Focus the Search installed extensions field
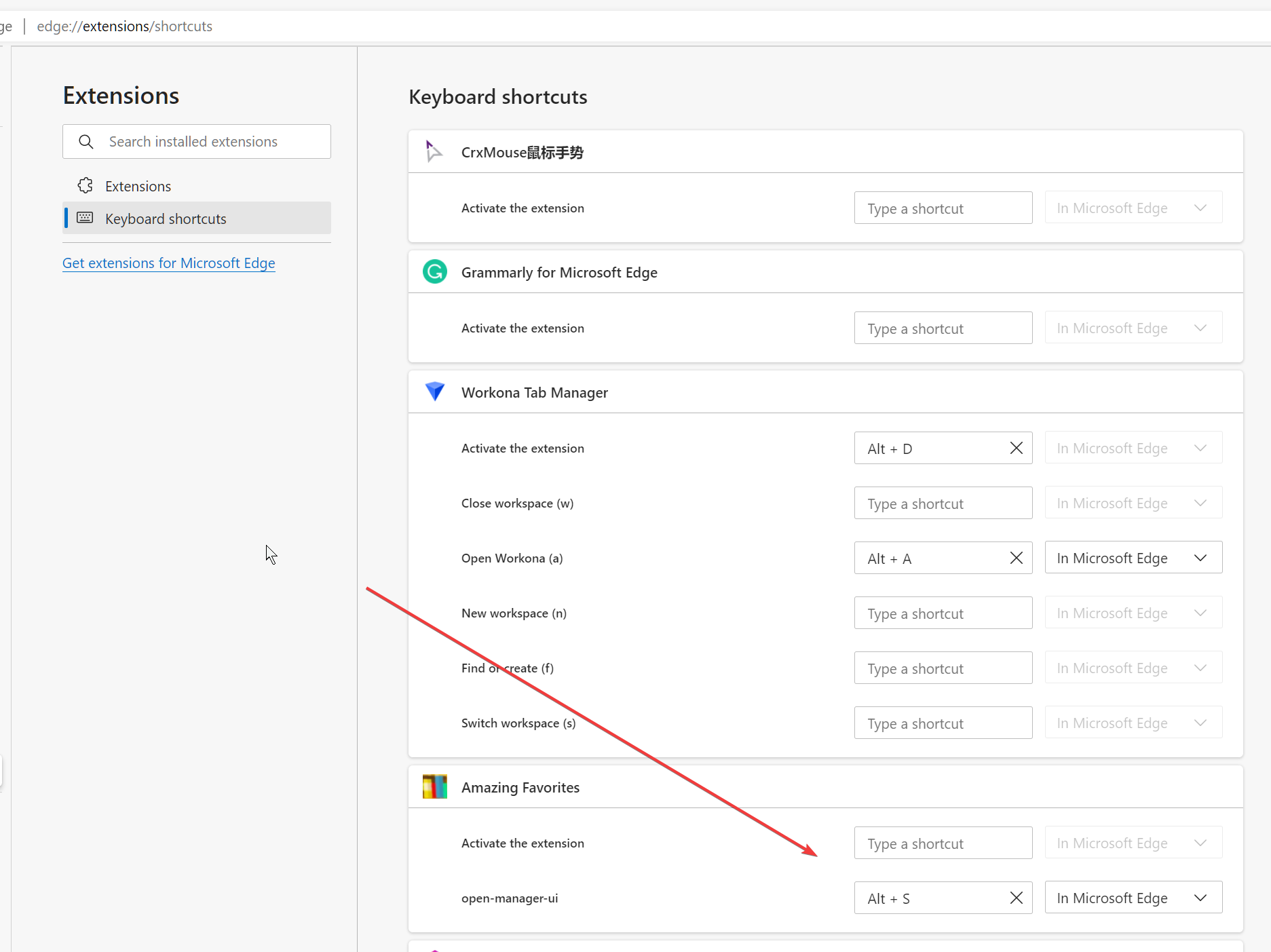The height and width of the screenshot is (952, 1271). (197, 142)
